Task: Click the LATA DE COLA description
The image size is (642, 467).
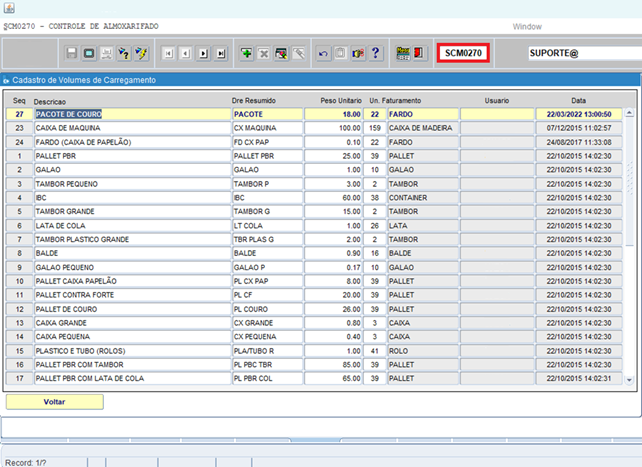Action: point(133,226)
